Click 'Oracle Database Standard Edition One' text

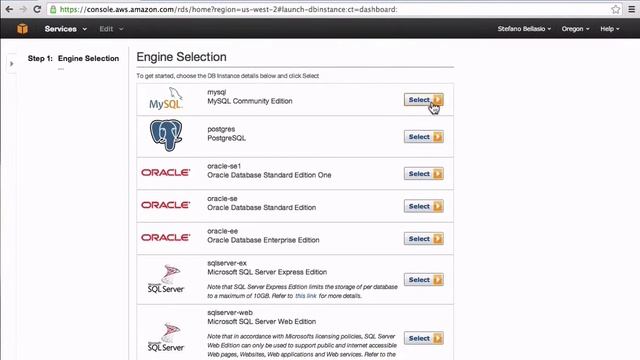[x=269, y=175]
